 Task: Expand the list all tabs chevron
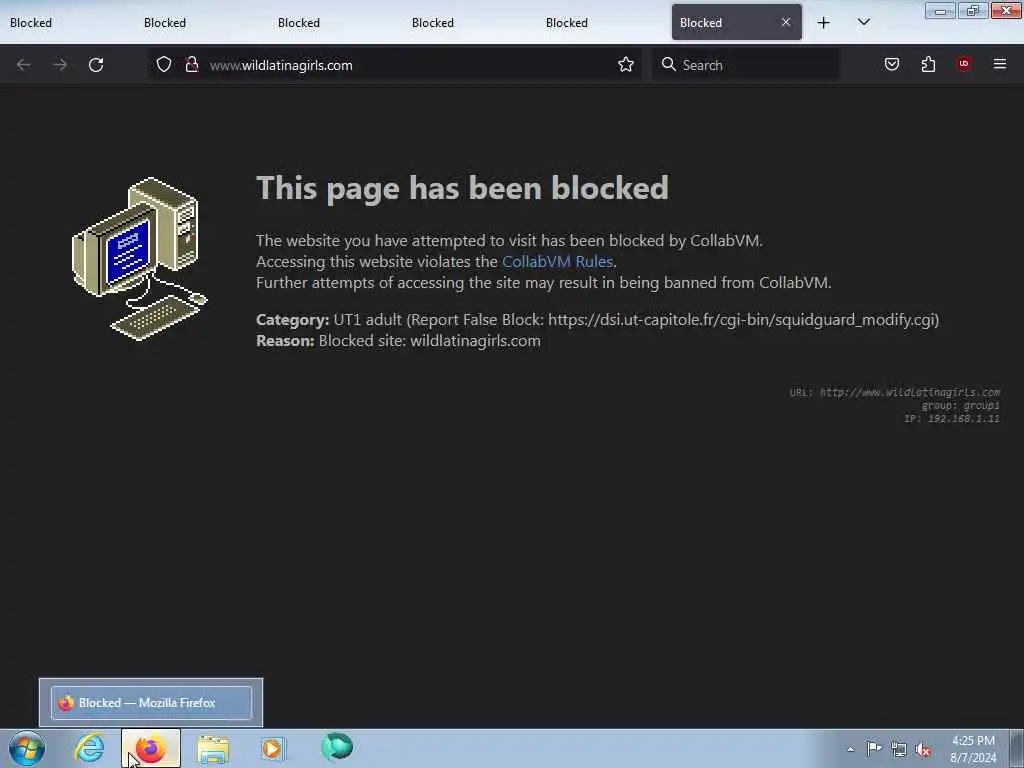[864, 23]
